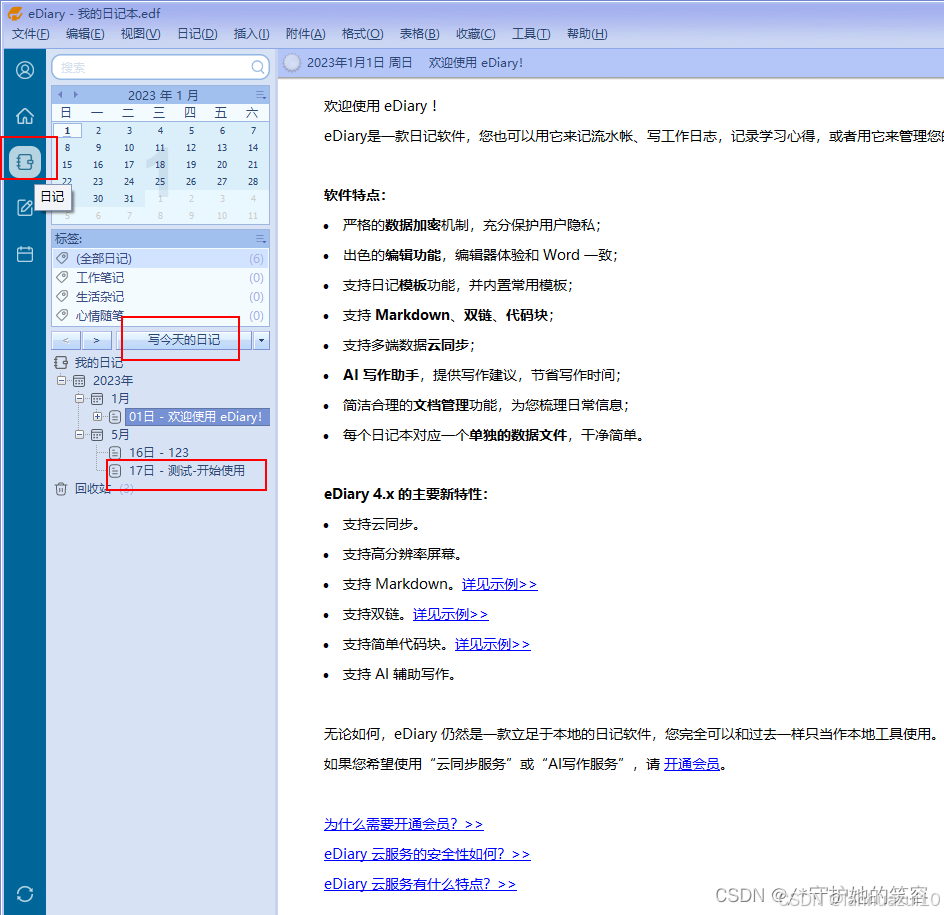Open 简单代码块 详见示例>> link

point(492,644)
